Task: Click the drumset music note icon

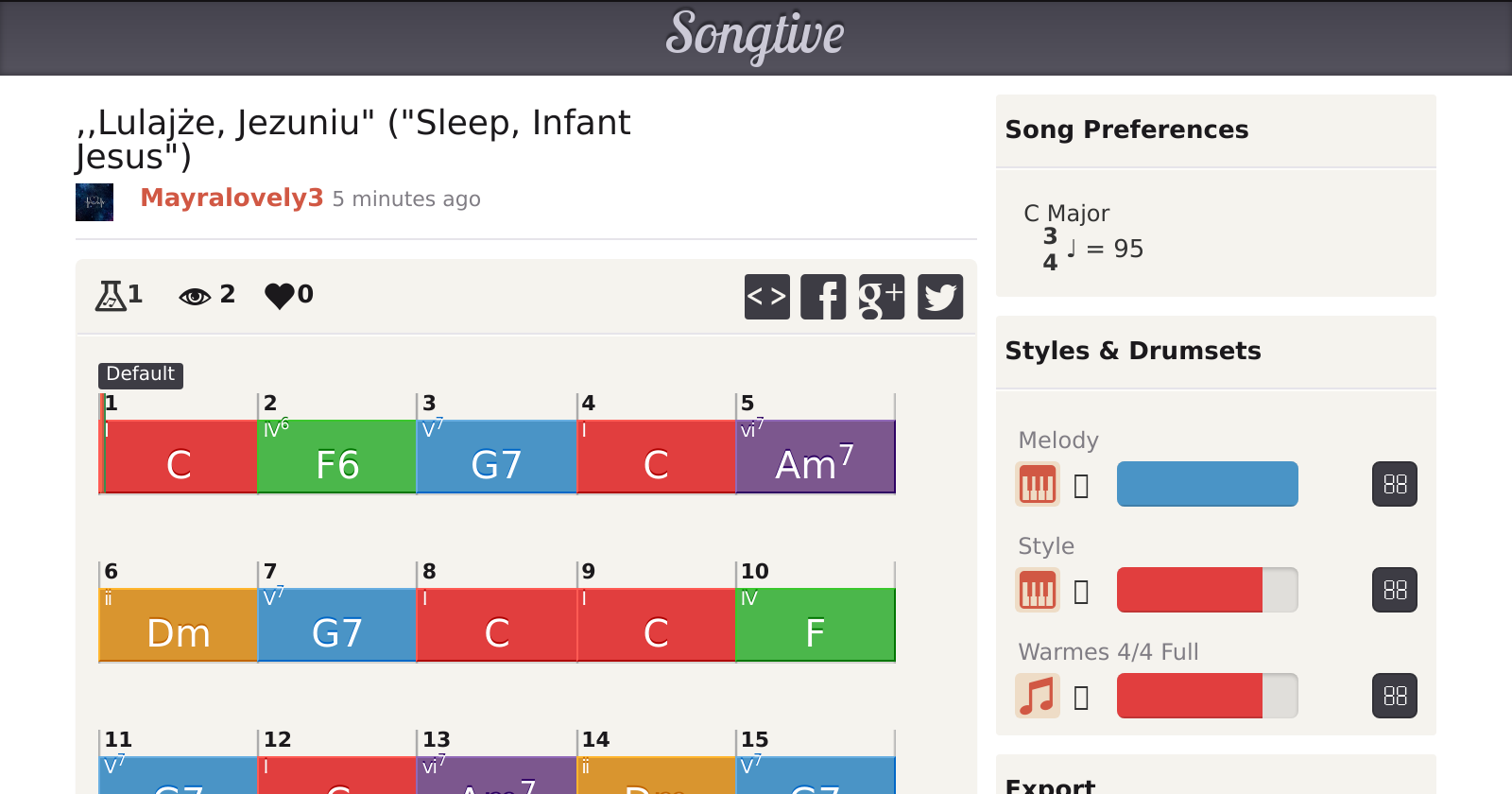Action: click(x=1037, y=696)
